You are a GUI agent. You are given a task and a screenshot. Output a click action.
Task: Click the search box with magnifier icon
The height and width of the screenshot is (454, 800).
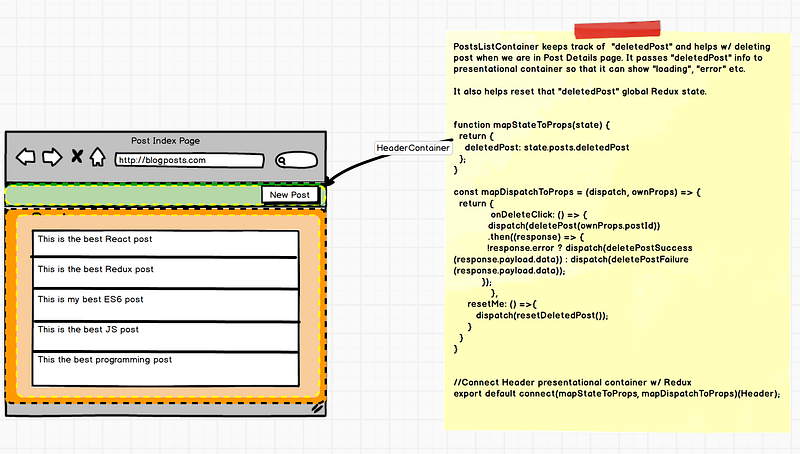coord(296,160)
